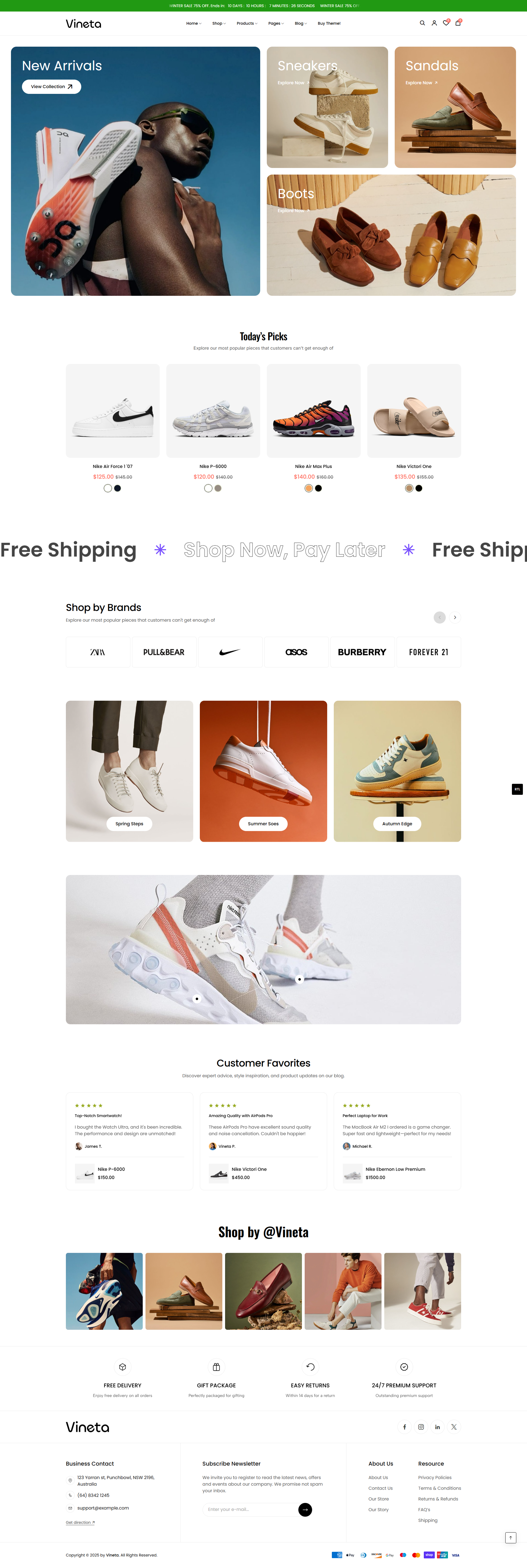Open the wishlist heart icon
This screenshot has width=527, height=1568.
tap(446, 23)
